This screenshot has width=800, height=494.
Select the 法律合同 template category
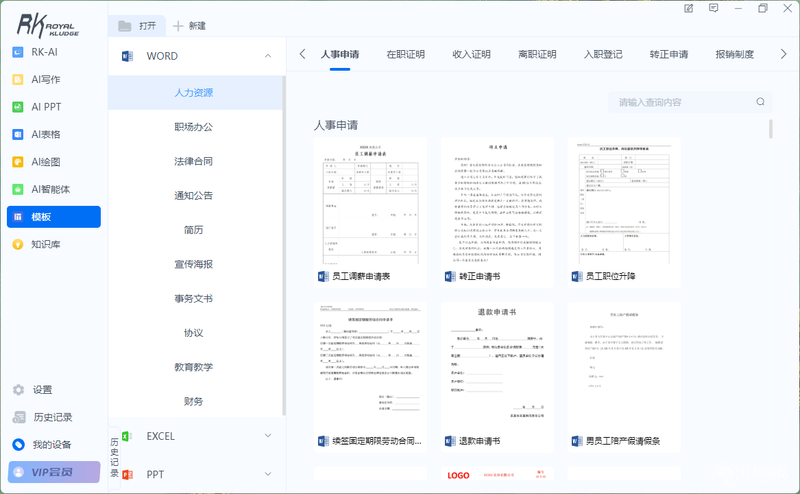pos(193,161)
